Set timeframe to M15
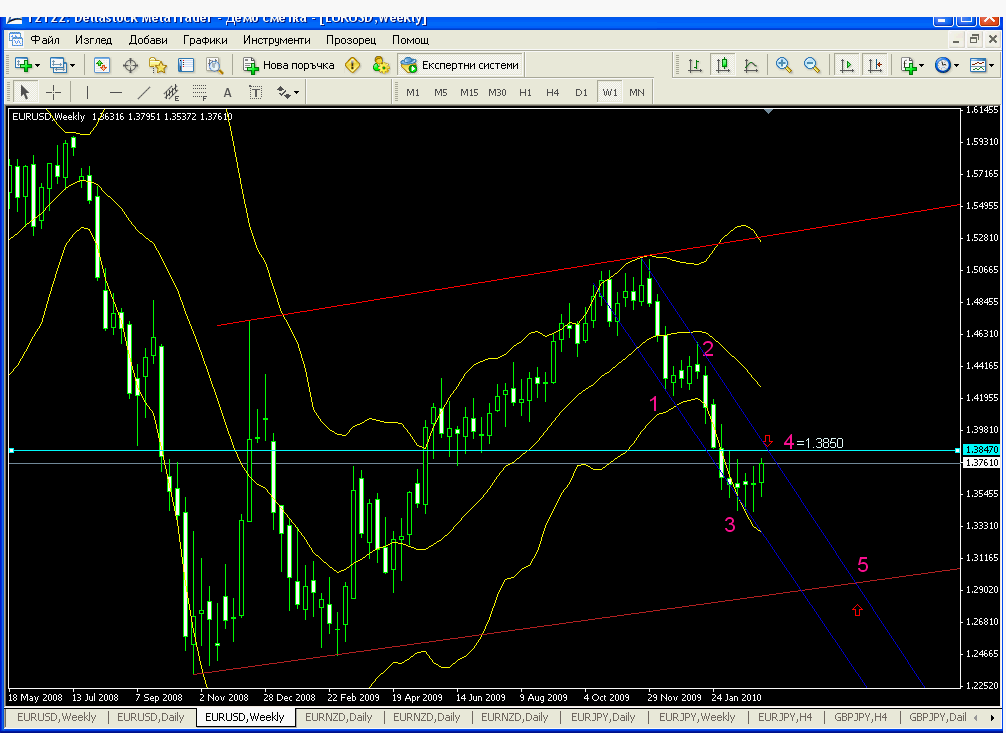The image size is (1006, 733). [x=469, y=92]
